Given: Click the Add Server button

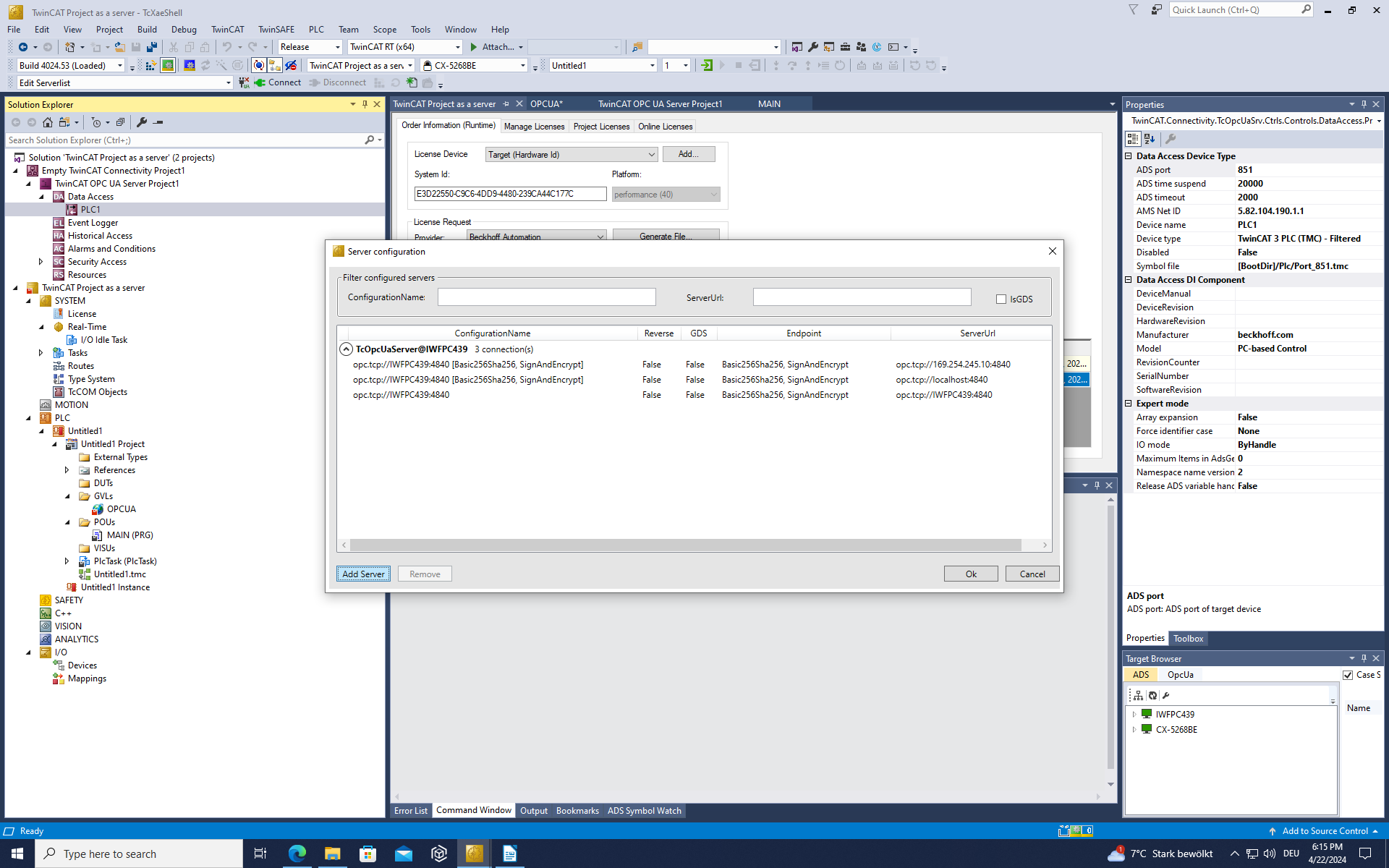Looking at the screenshot, I should click(363, 574).
